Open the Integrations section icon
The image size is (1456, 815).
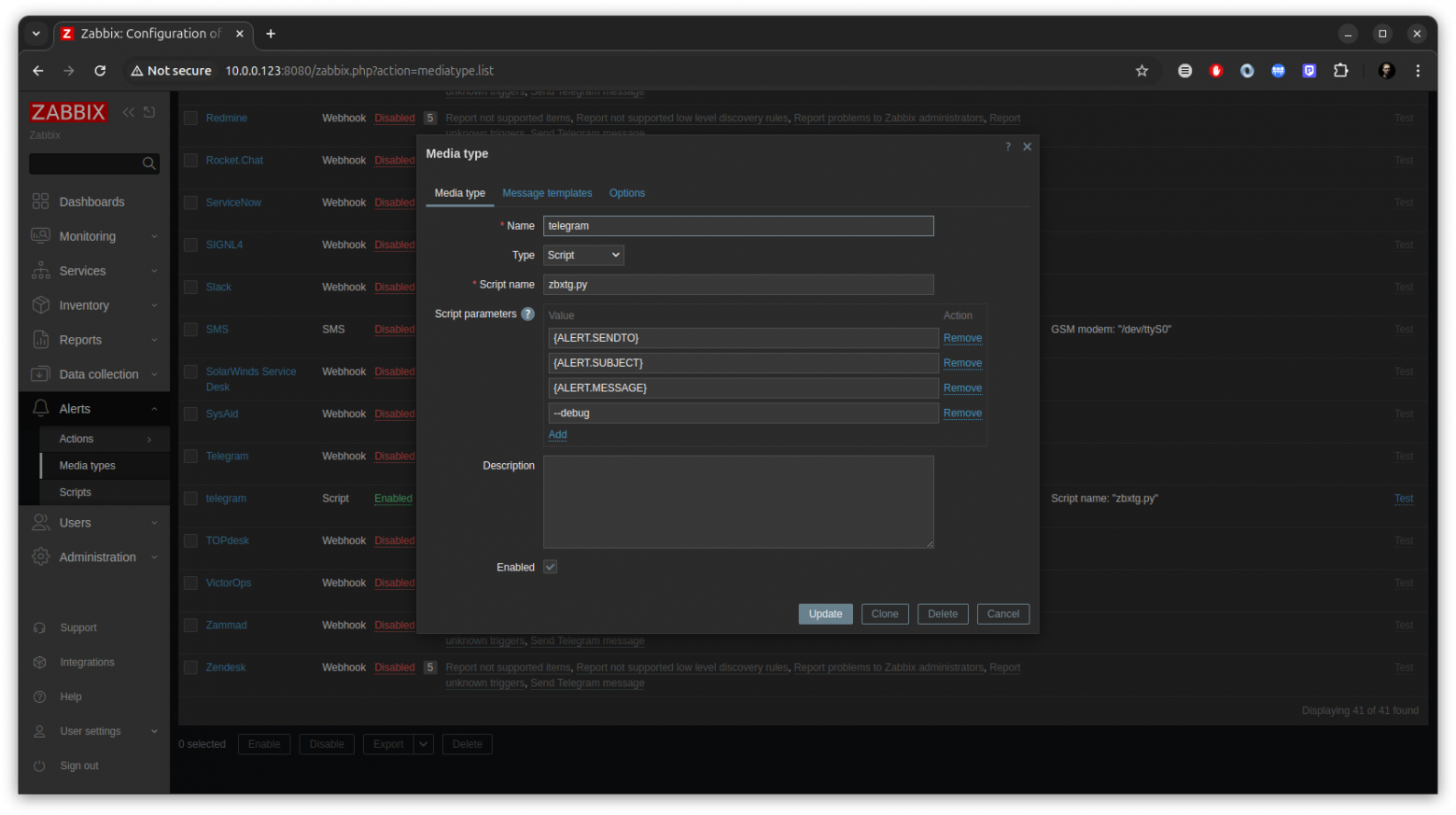(41, 662)
